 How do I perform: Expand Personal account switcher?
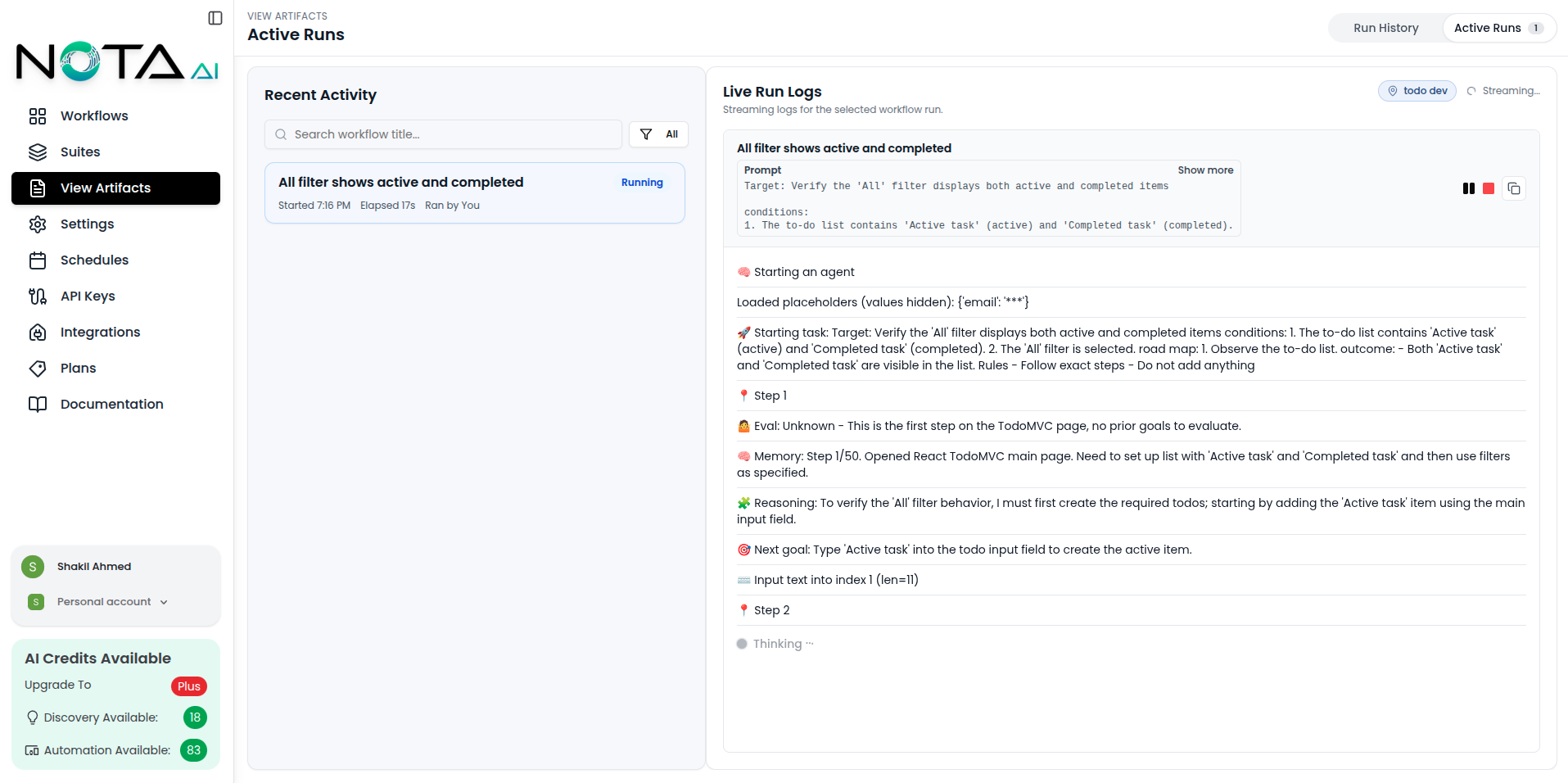(112, 602)
